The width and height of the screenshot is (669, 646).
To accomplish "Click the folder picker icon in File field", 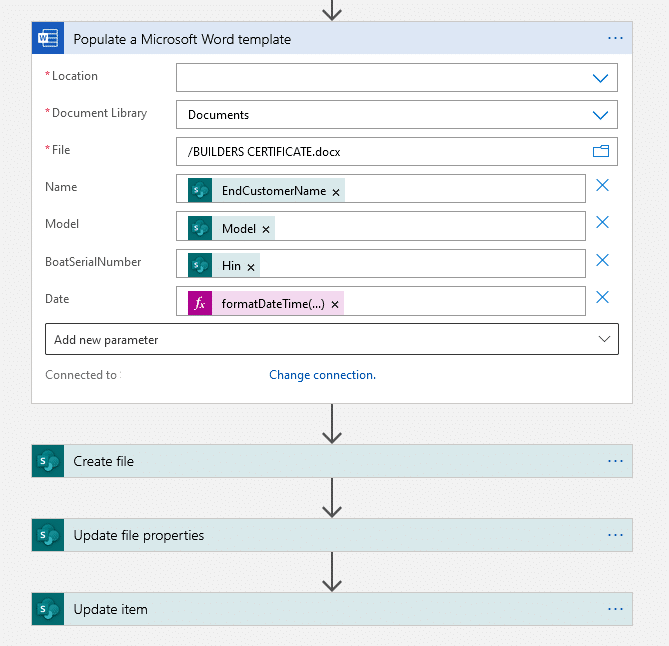I will pos(600,152).
